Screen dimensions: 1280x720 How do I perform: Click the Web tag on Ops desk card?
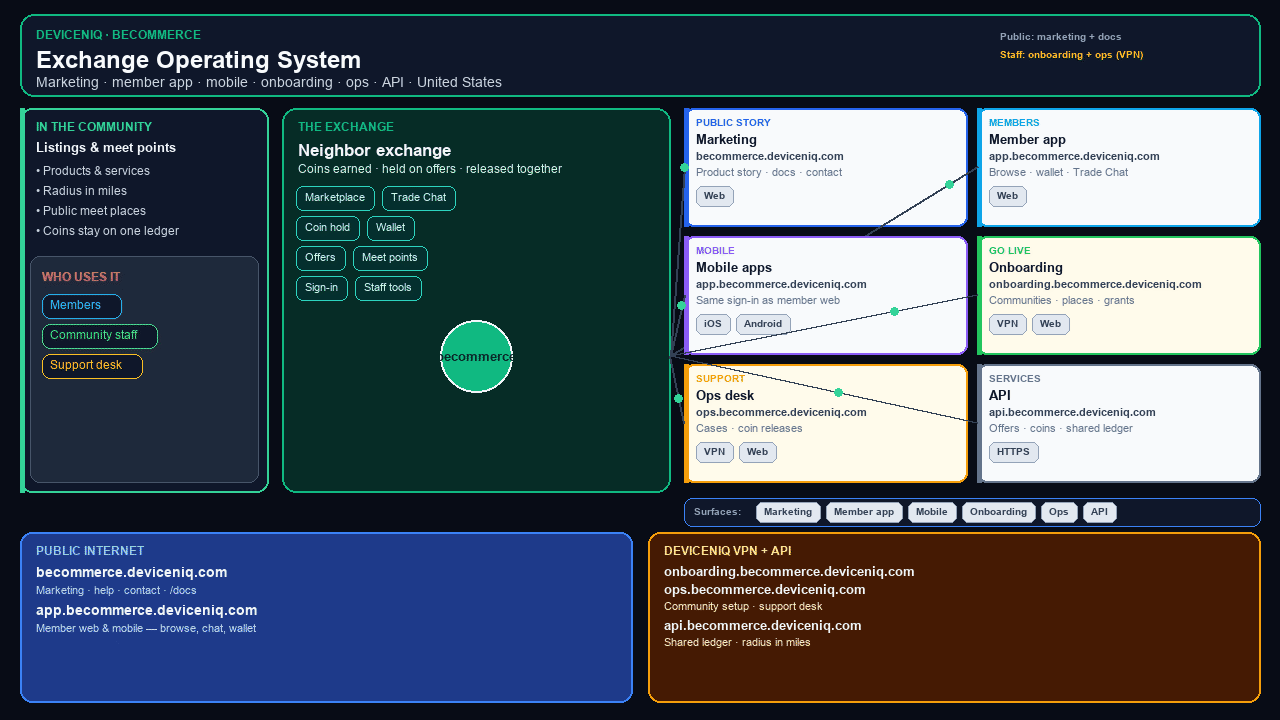click(758, 452)
